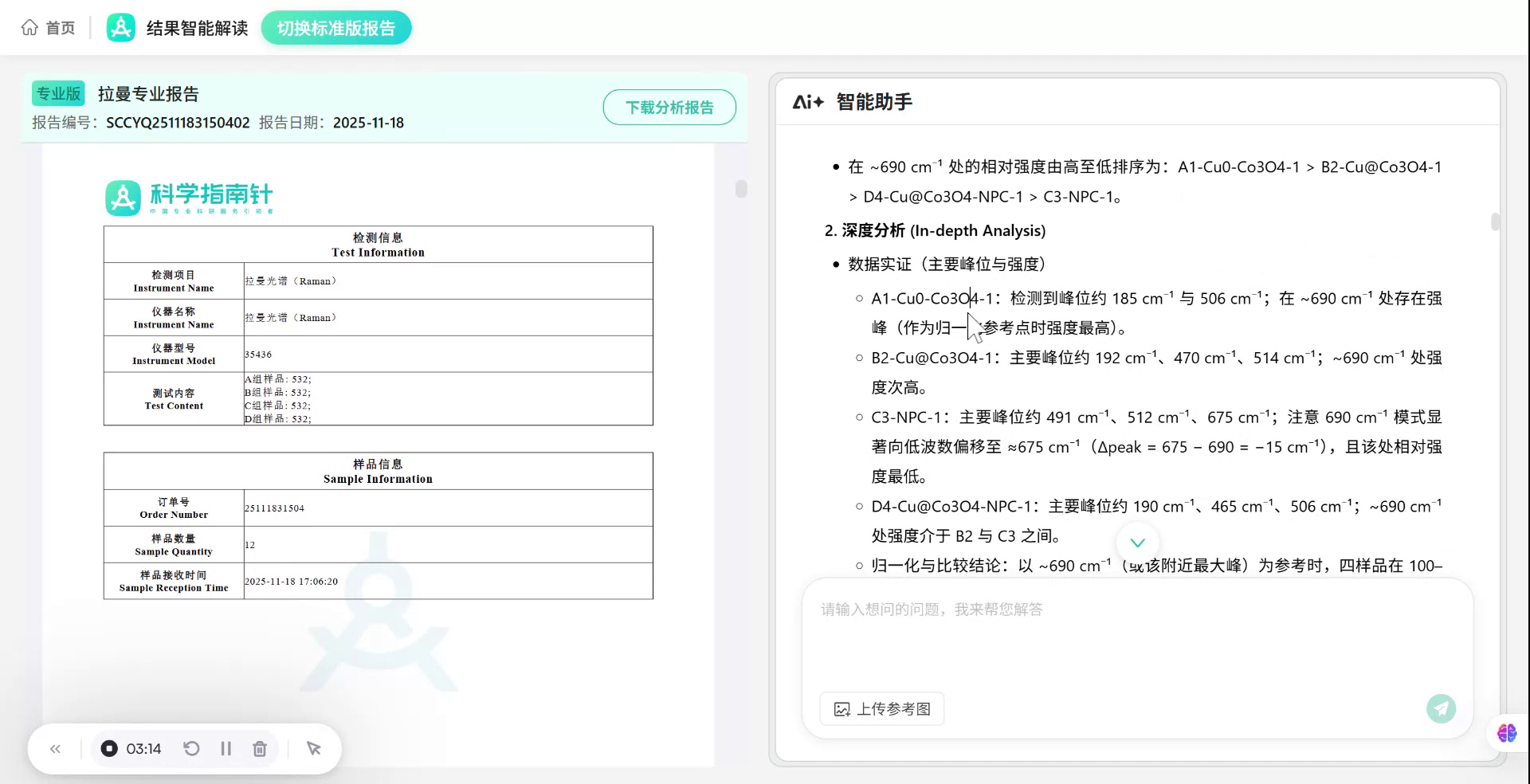Click the 上传参考图 button
Image resolution: width=1530 pixels, height=784 pixels.
(881, 708)
